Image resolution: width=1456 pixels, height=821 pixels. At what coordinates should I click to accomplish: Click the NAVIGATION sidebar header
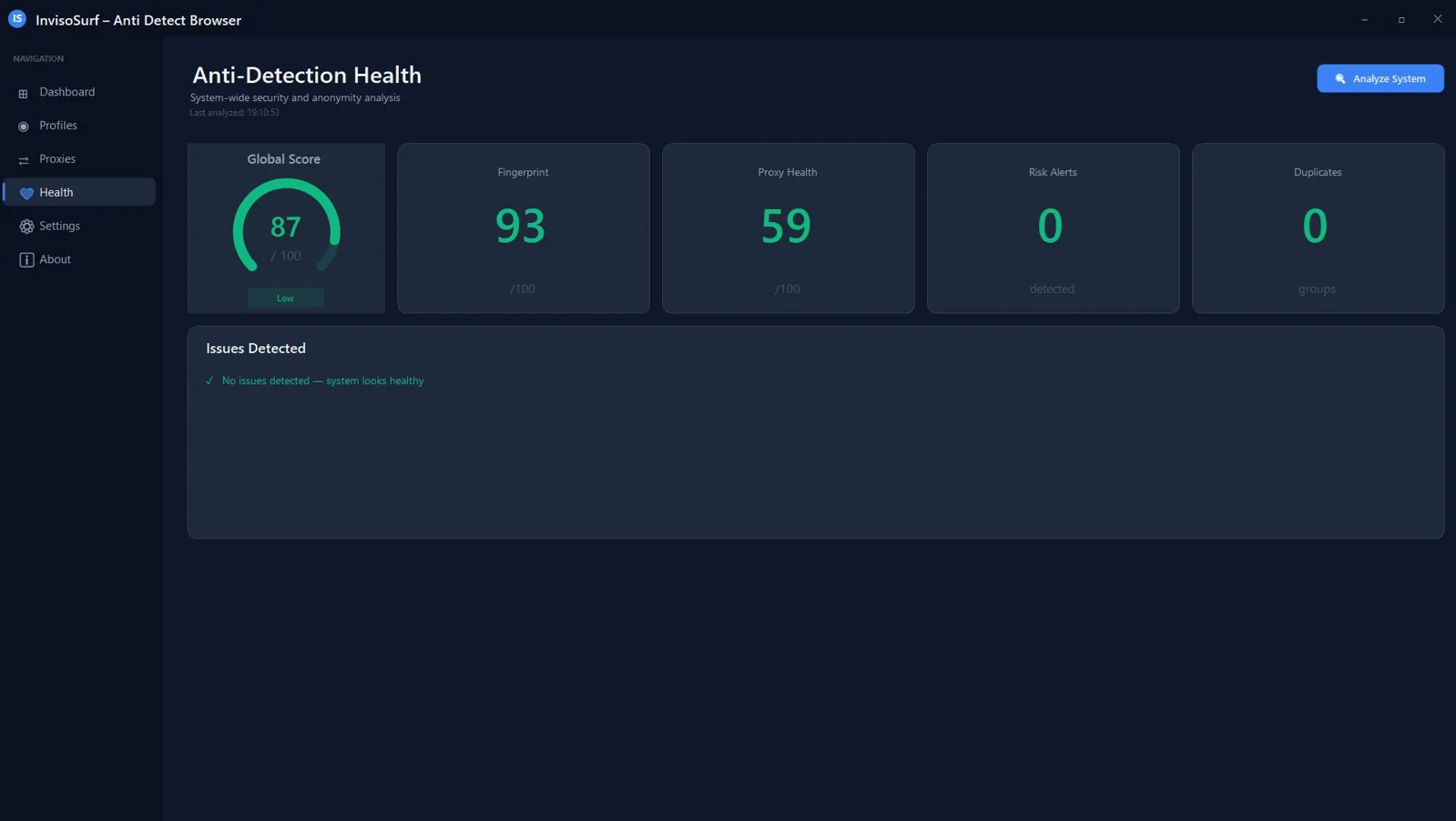pyautogui.click(x=38, y=58)
